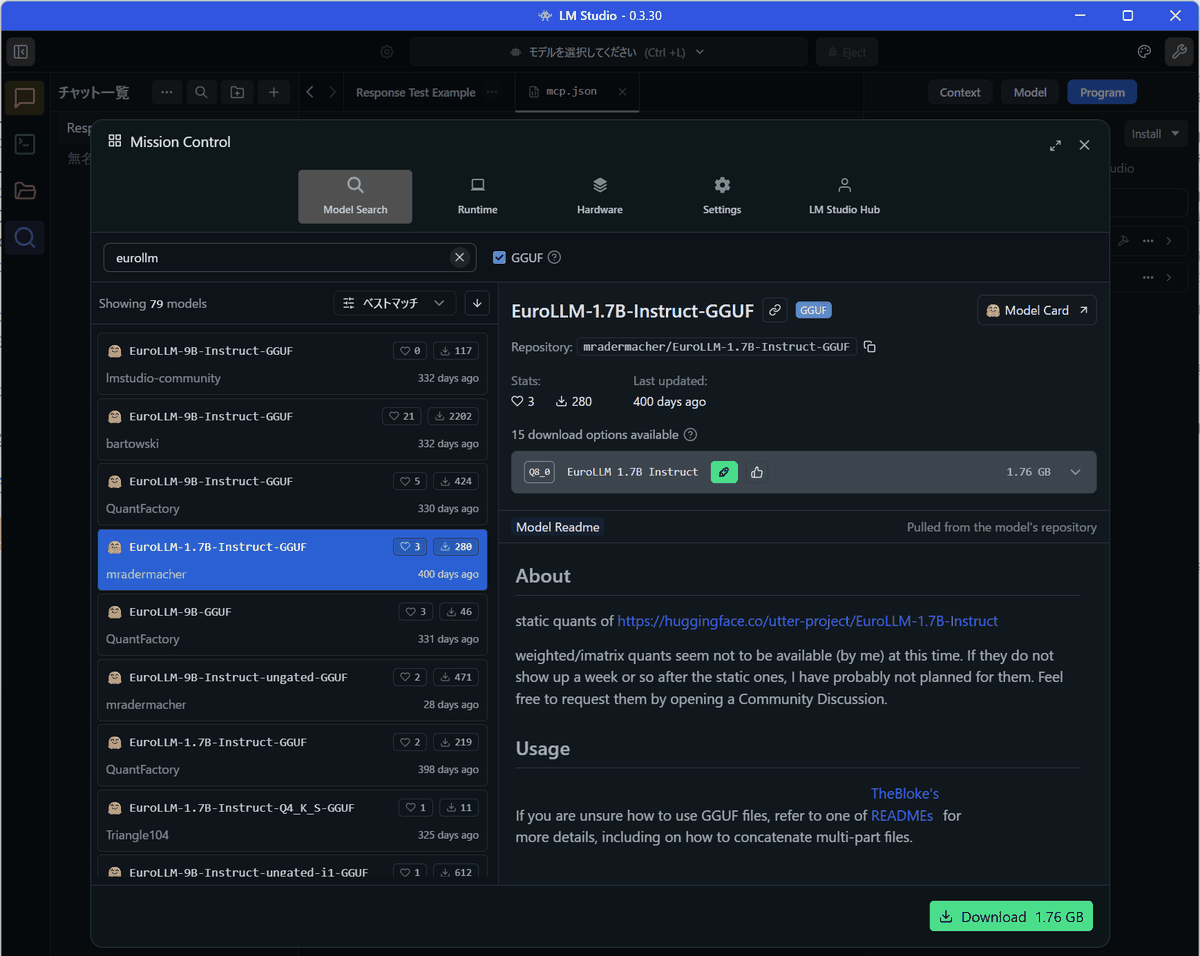Screen dimensions: 1200x956
Task: Expand Mission Control to full screen
Action: 1055,145
